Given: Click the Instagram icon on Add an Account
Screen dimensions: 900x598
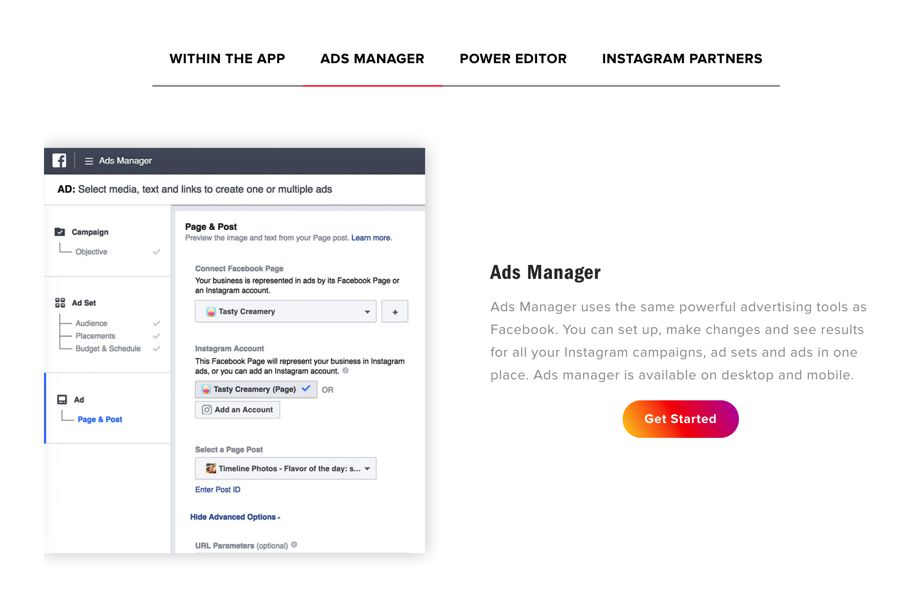Looking at the screenshot, I should 207,410.
